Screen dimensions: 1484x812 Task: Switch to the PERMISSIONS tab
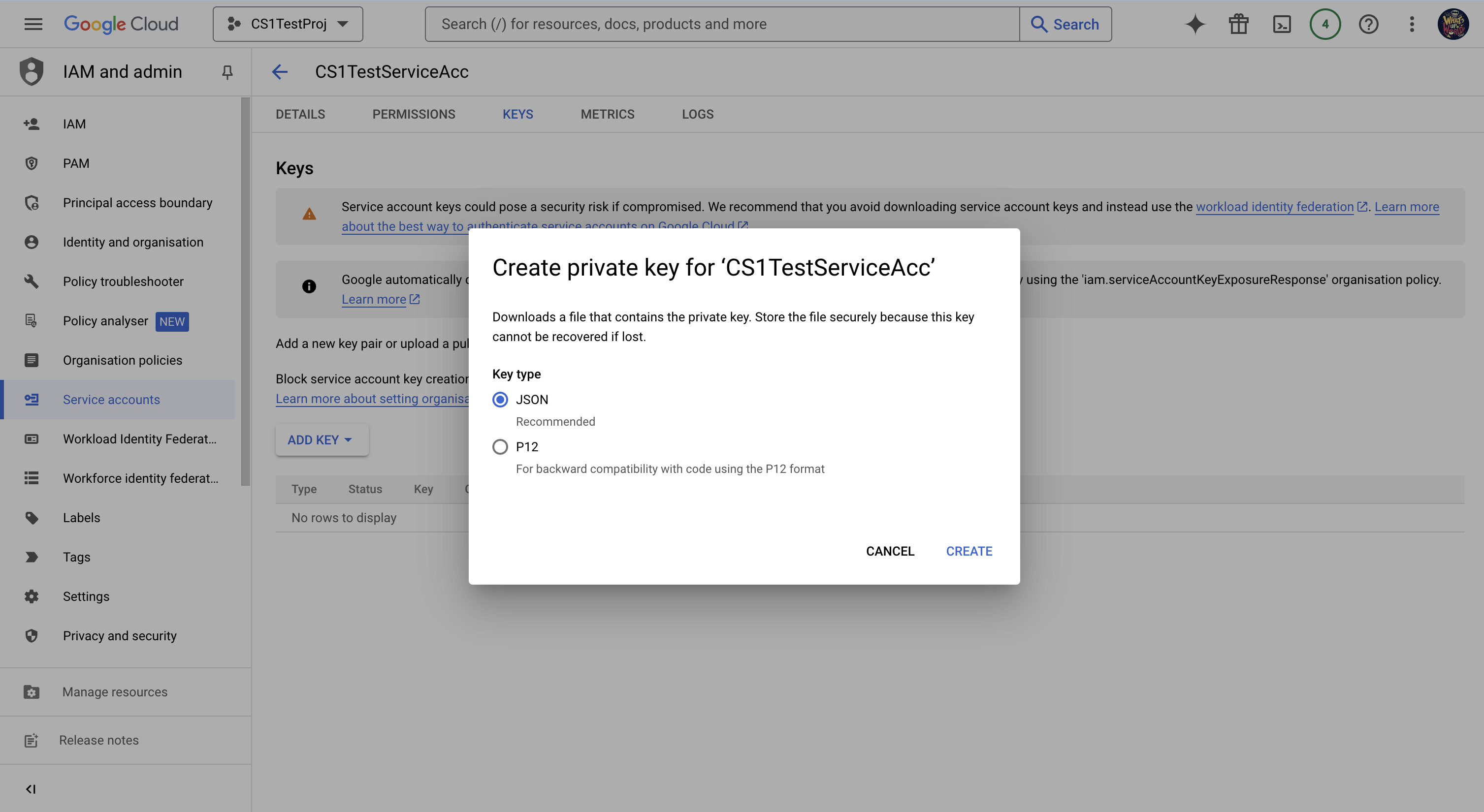414,114
